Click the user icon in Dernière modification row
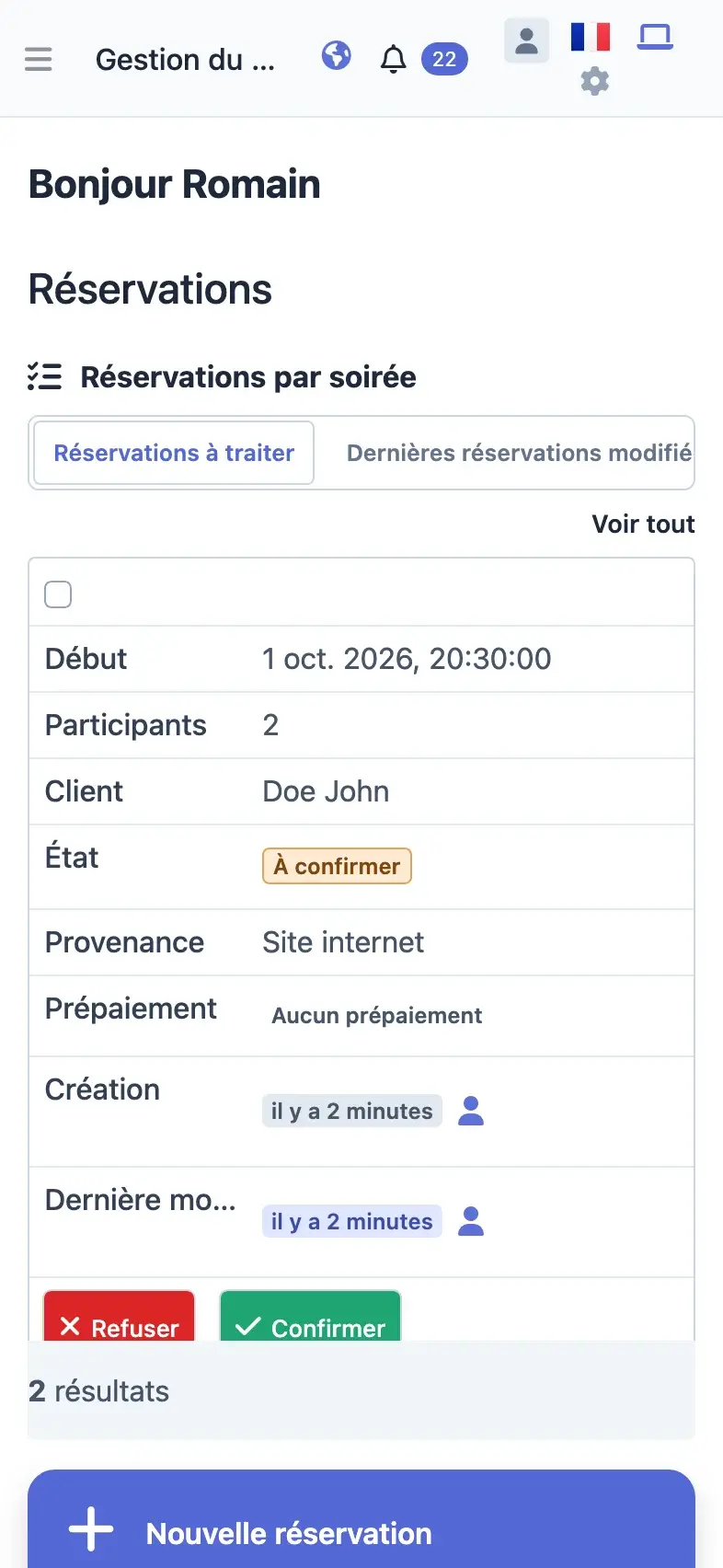This screenshot has width=723, height=1568. (x=471, y=1221)
